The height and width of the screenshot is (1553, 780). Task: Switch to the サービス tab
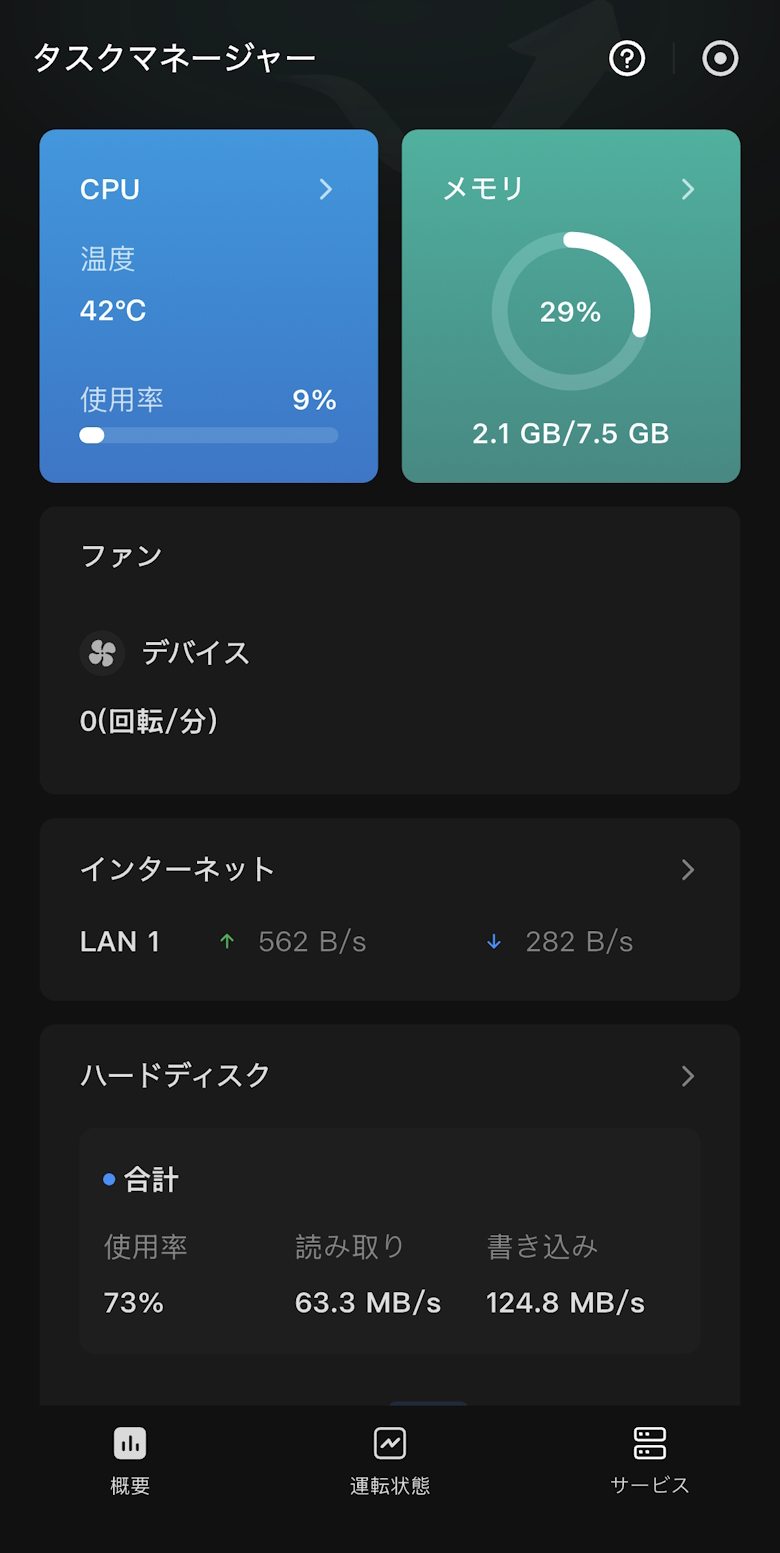[650, 1485]
